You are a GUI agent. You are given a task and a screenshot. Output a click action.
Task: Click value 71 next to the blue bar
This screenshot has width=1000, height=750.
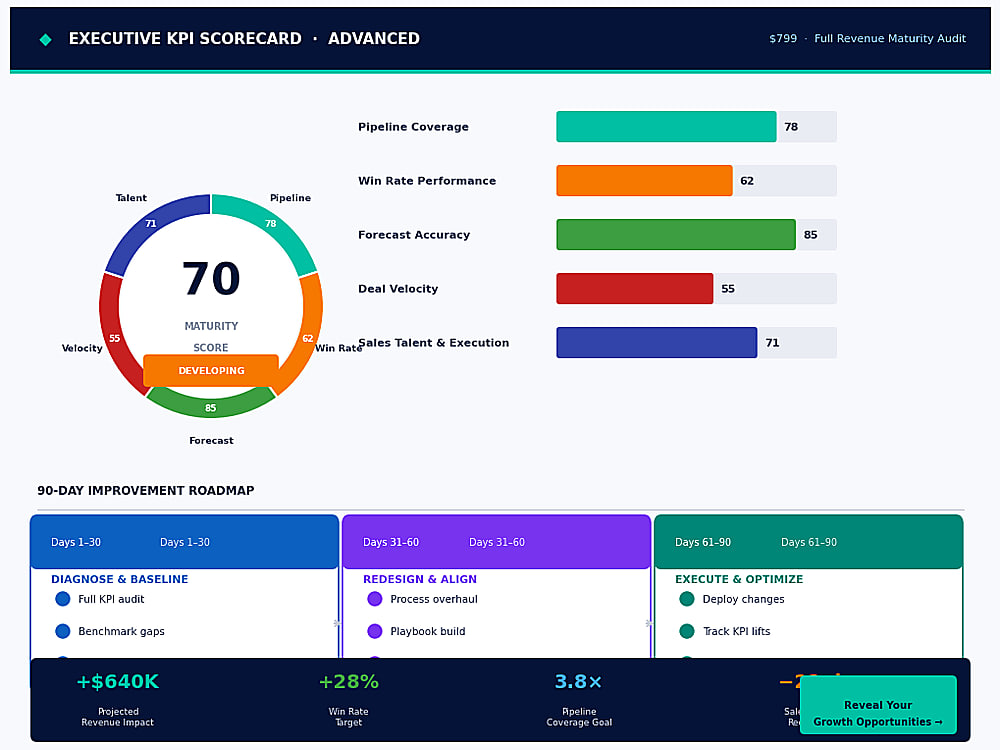(x=772, y=342)
